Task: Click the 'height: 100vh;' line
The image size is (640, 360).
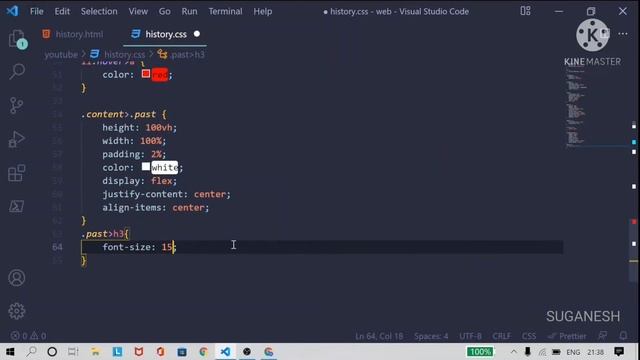Action: click(139, 128)
